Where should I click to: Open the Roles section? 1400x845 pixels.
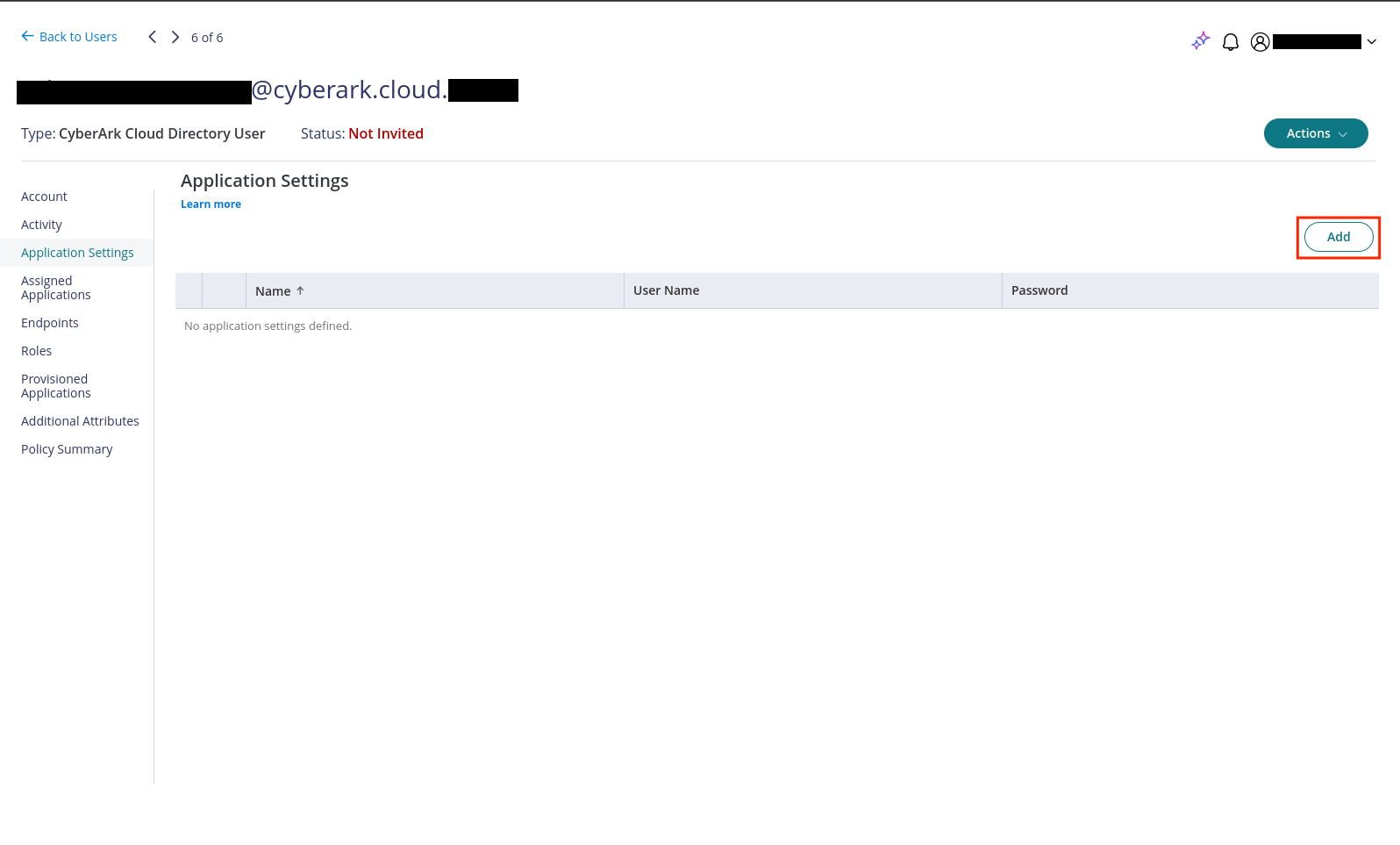36,351
